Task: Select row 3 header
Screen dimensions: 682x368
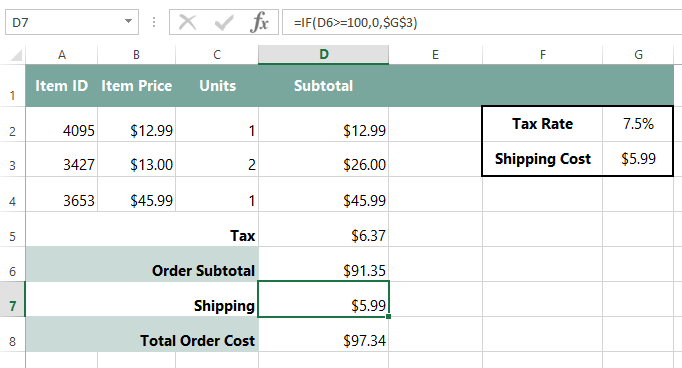Action: [13, 159]
